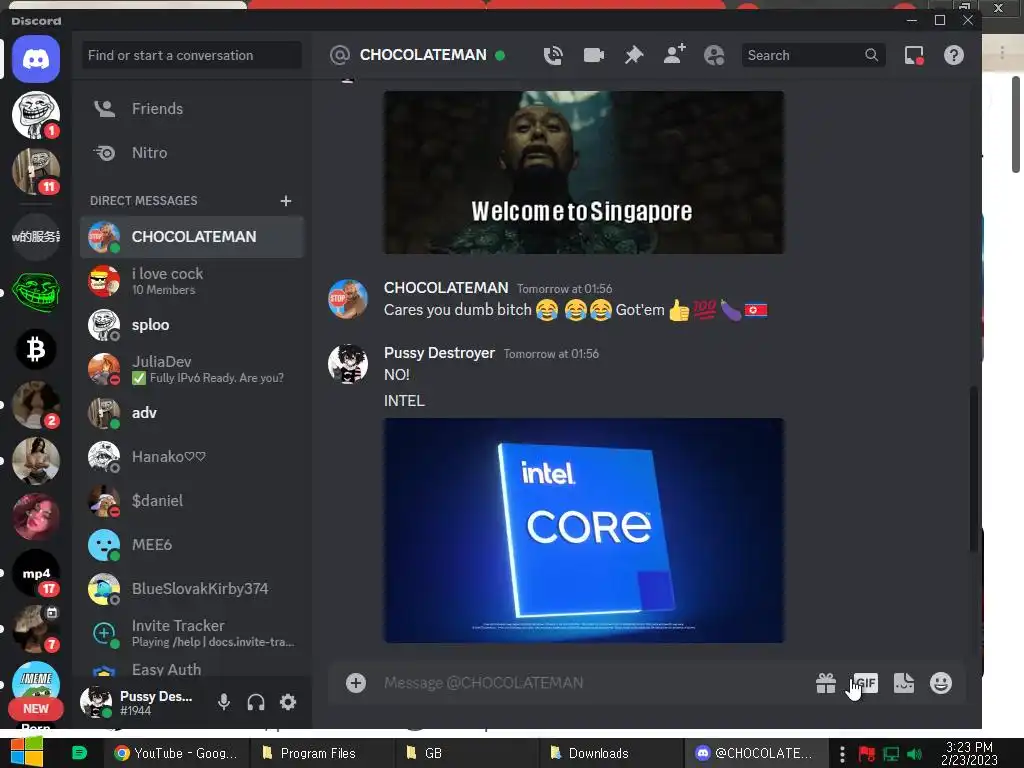Click the chat scrollbar
1024x768 pixels.
coord(973,467)
